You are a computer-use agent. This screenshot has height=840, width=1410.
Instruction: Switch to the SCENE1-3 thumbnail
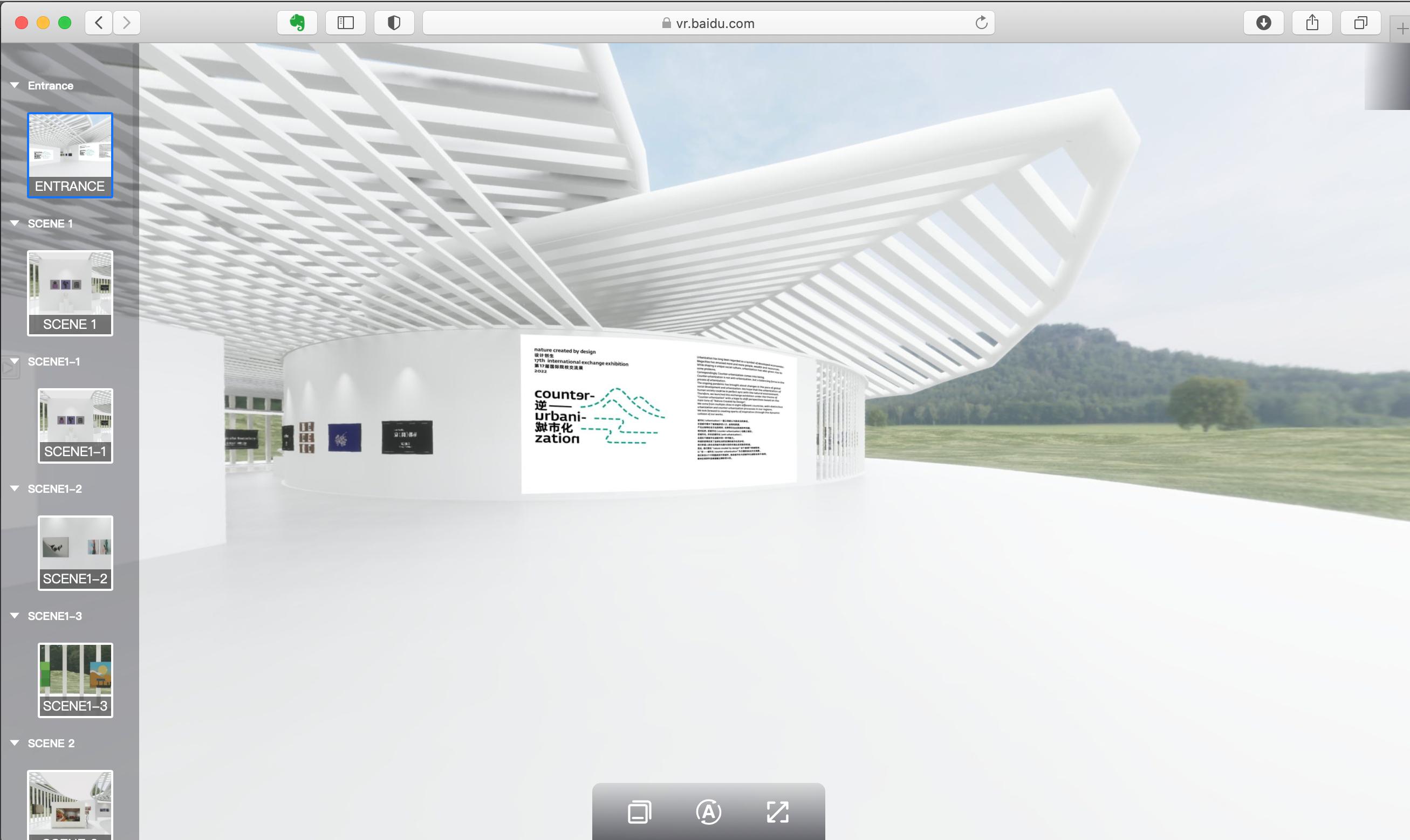pos(76,679)
